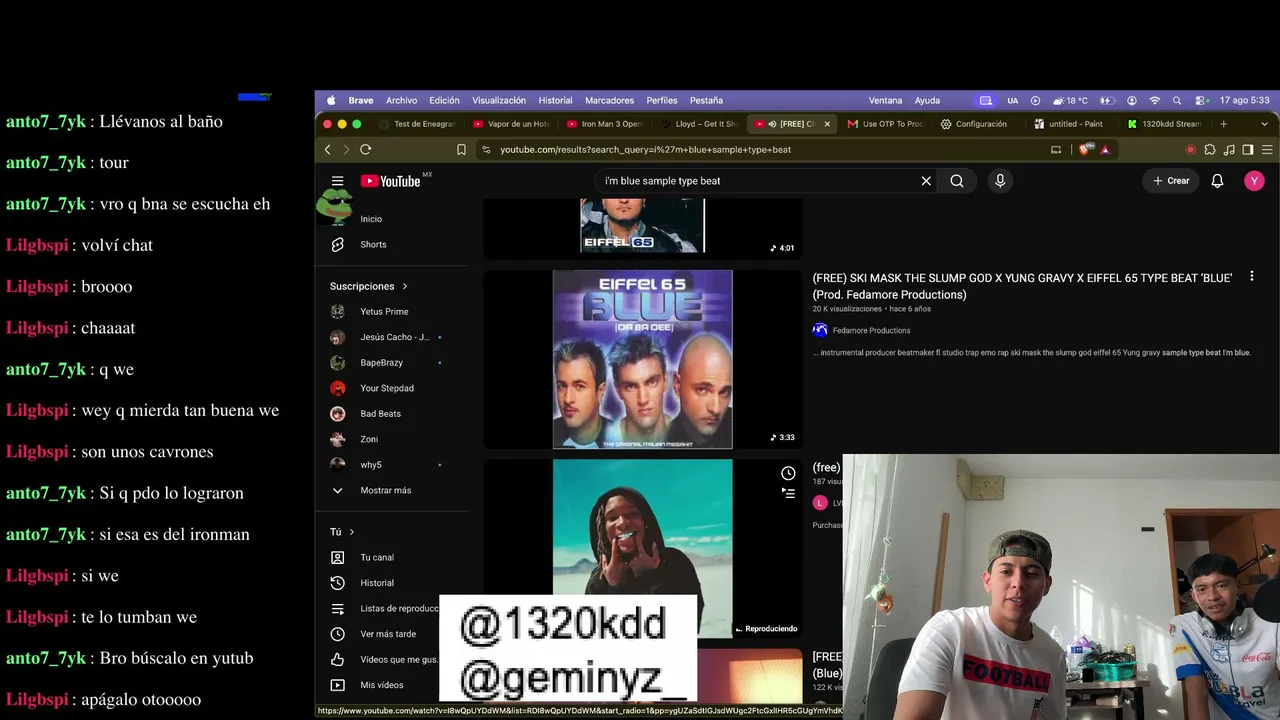The height and width of the screenshot is (720, 1280).
Task: Close the FREE type beat tab
Action: [827, 124]
